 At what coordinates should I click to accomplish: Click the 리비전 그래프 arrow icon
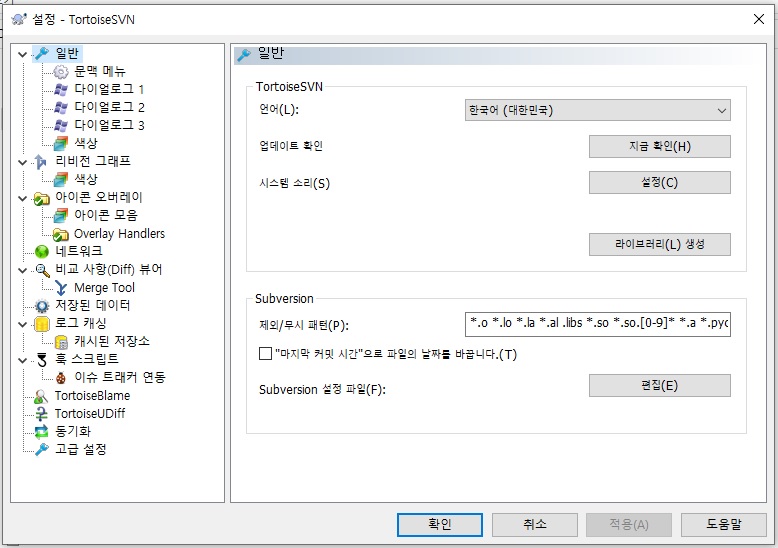click(42, 161)
